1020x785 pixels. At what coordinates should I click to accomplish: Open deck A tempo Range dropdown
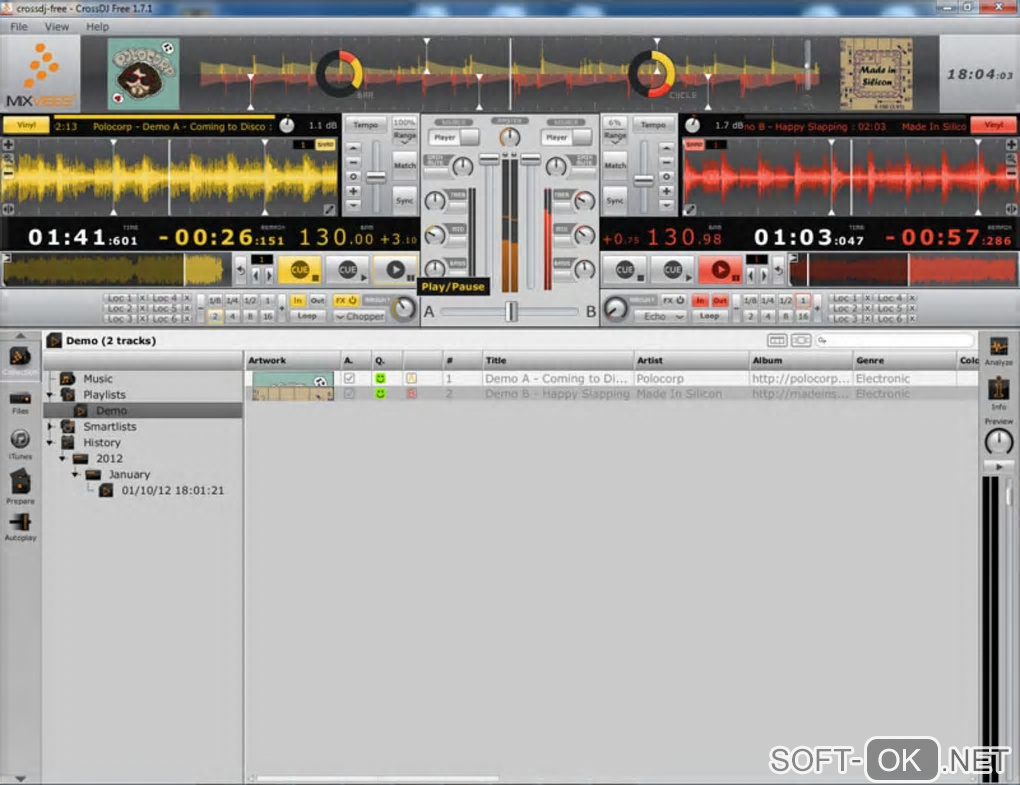pyautogui.click(x=405, y=137)
